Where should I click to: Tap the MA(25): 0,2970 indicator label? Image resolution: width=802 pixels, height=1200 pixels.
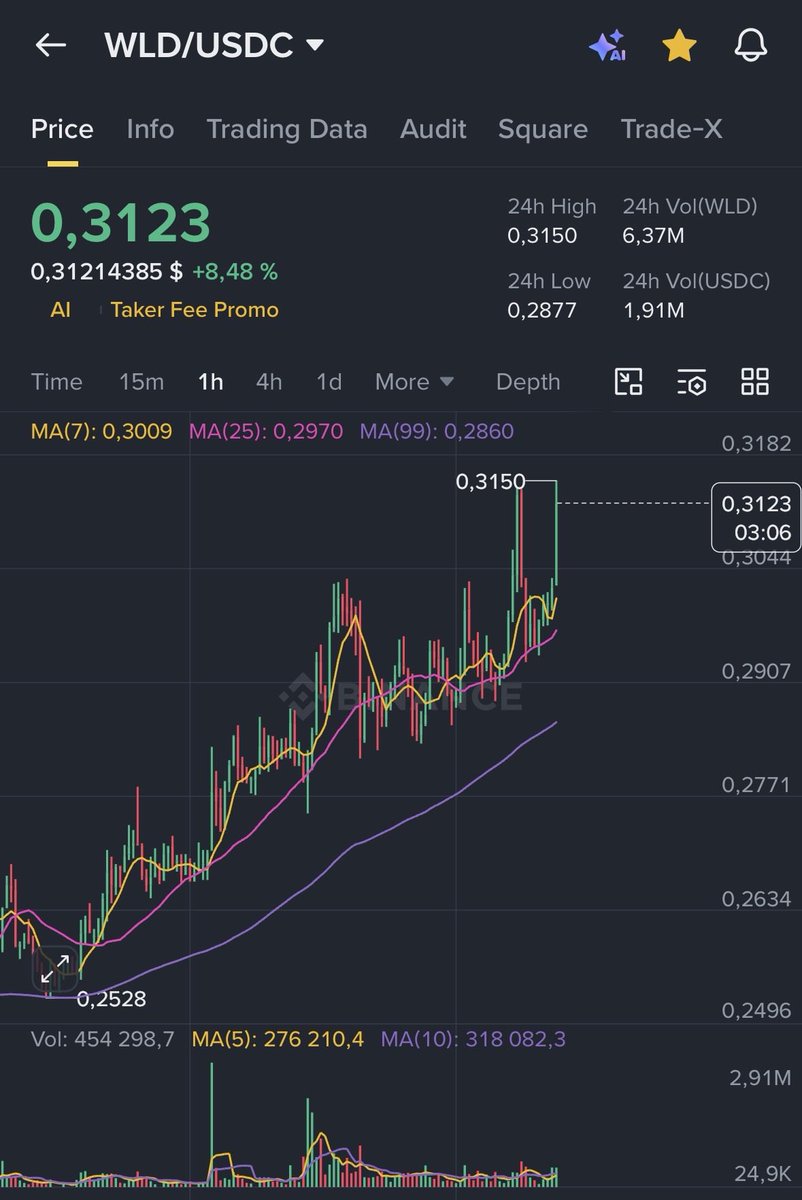coord(266,432)
